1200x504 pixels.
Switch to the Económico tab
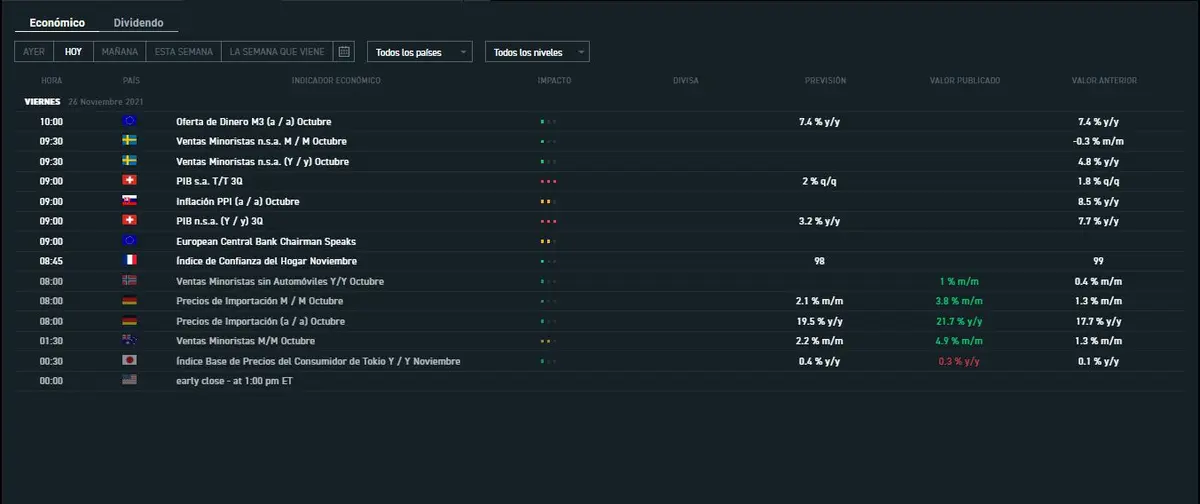click(x=57, y=22)
